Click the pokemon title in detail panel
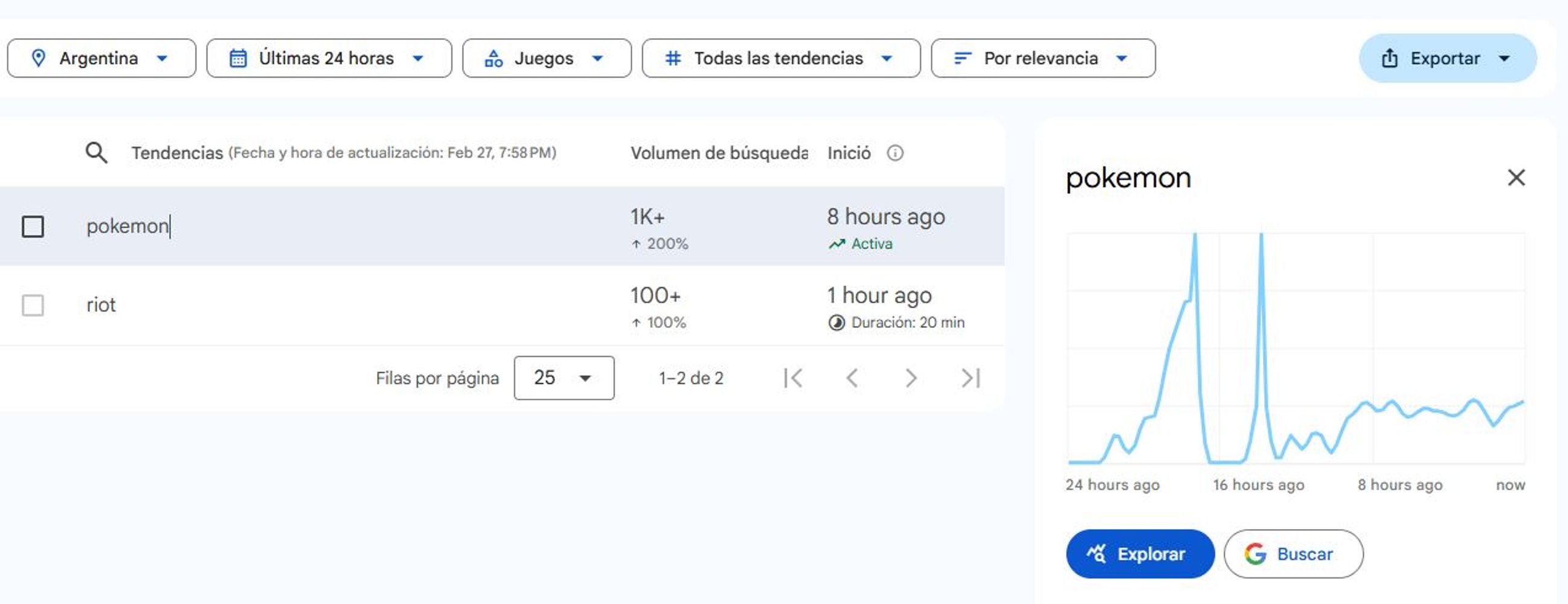 tap(1128, 178)
